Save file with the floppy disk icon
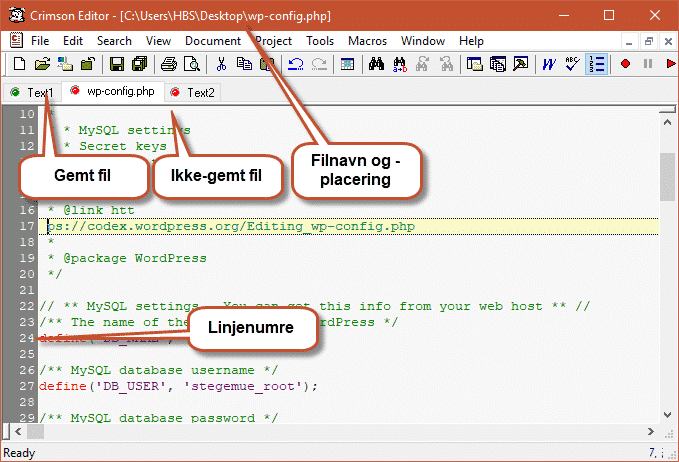 click(116, 64)
